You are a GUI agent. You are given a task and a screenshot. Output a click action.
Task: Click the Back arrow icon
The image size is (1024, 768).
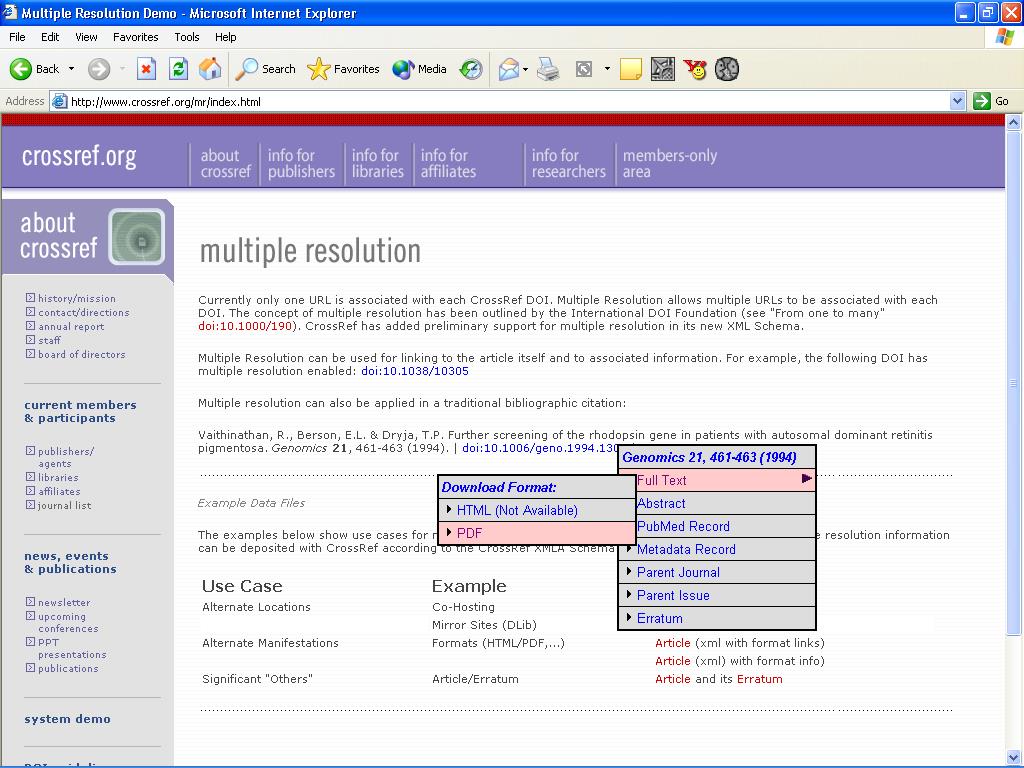[21, 69]
